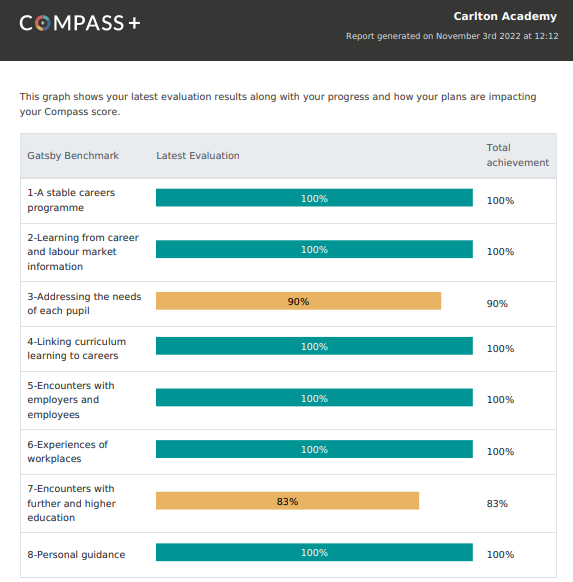
Task: Select the 8-Personal guidance row label
Action: click(76, 555)
